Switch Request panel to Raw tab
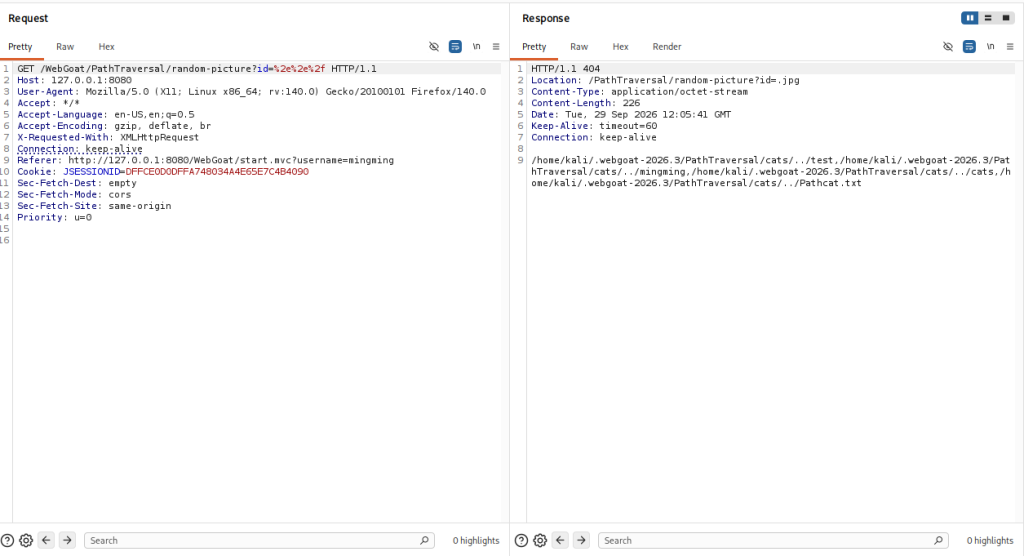This screenshot has width=1024, height=556. click(x=65, y=46)
